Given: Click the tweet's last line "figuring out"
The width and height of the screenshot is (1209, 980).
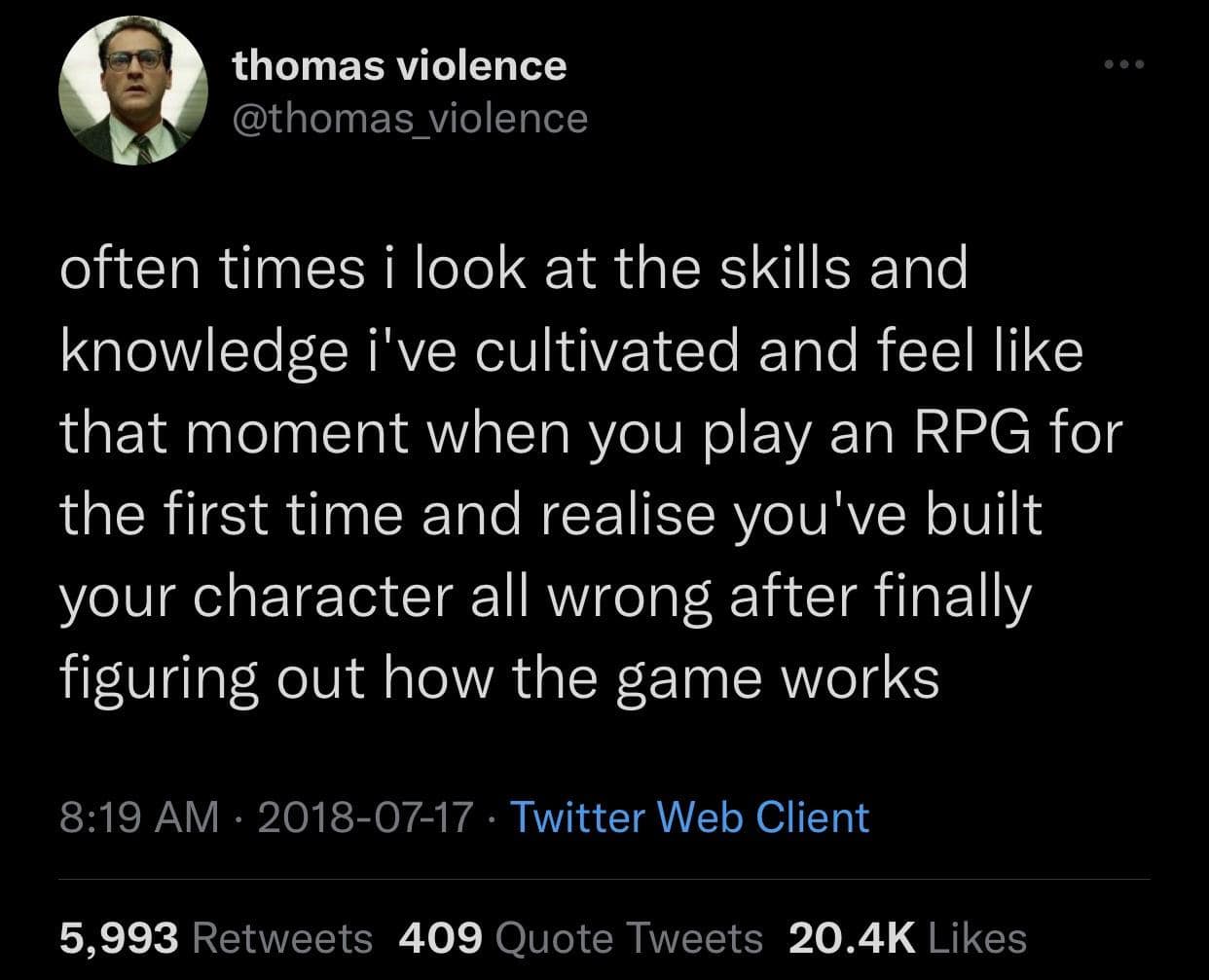Looking at the screenshot, I should [499, 678].
